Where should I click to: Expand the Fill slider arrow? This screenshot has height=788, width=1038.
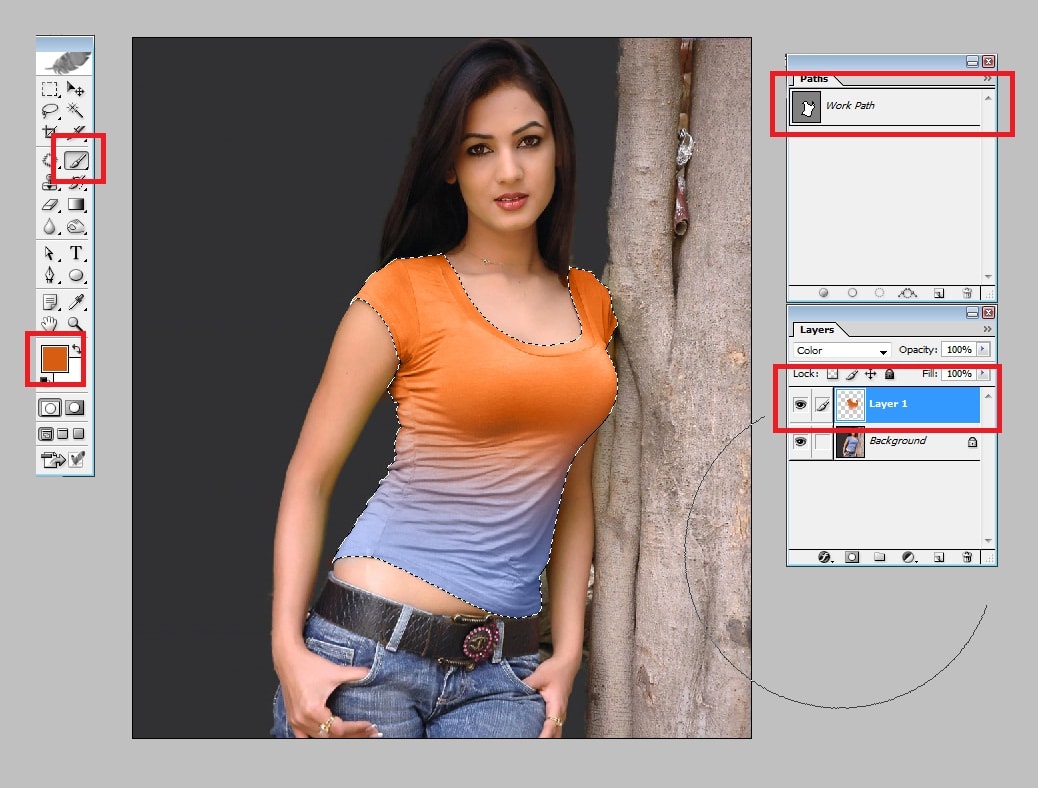coord(983,374)
